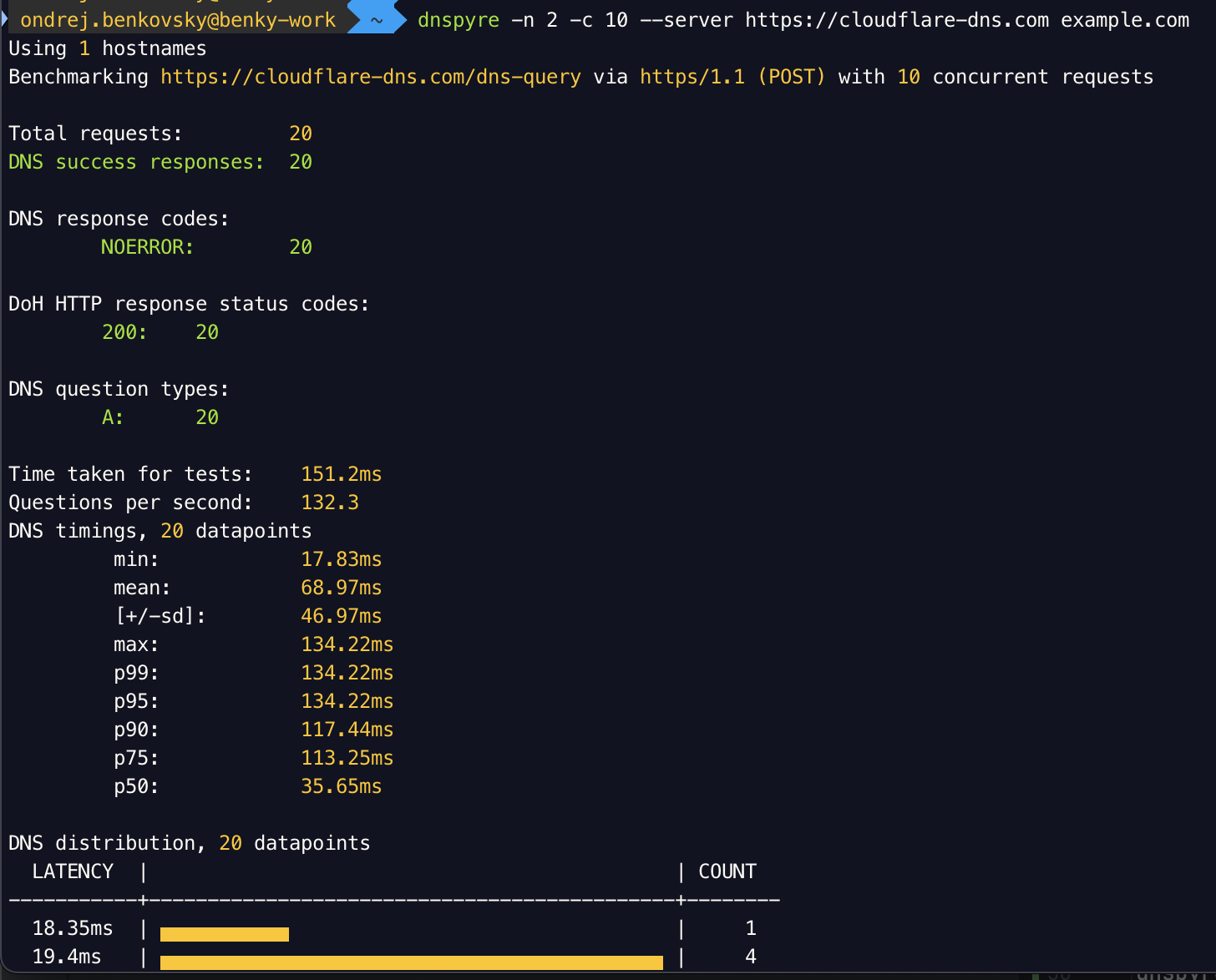Viewport: 1216px width, 980px height.
Task: Click the 'mean:' timing label
Action: point(142,588)
